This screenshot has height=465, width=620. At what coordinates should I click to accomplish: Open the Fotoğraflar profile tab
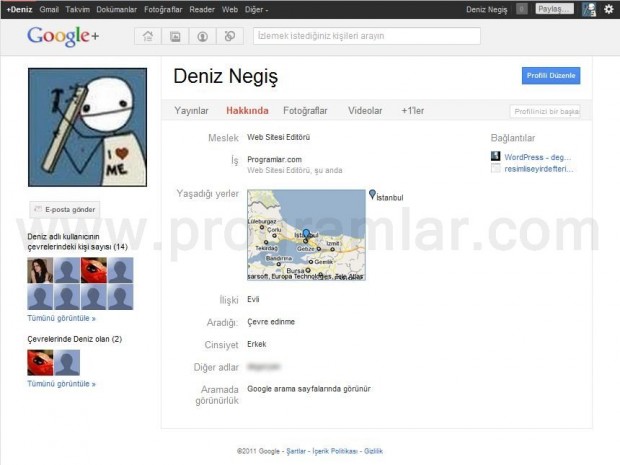pos(305,111)
